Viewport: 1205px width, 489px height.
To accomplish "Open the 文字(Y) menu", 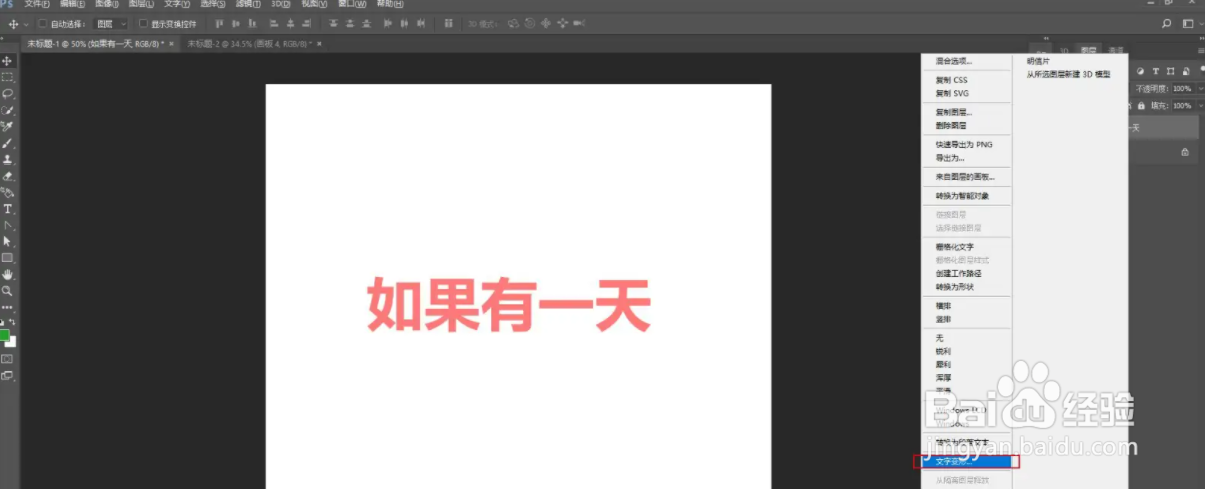I will click(x=177, y=4).
